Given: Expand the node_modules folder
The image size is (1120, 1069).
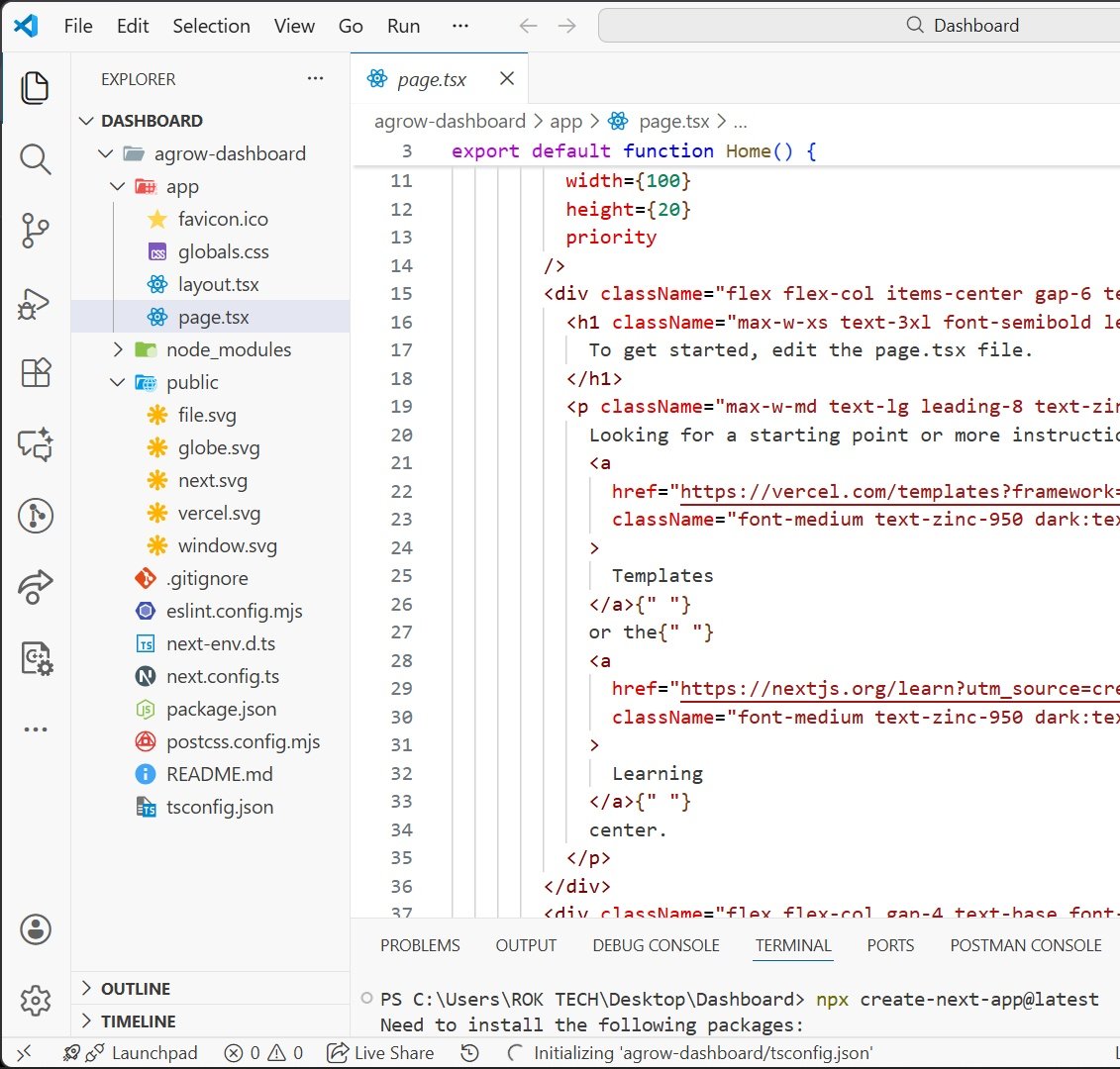Looking at the screenshot, I should click(118, 350).
